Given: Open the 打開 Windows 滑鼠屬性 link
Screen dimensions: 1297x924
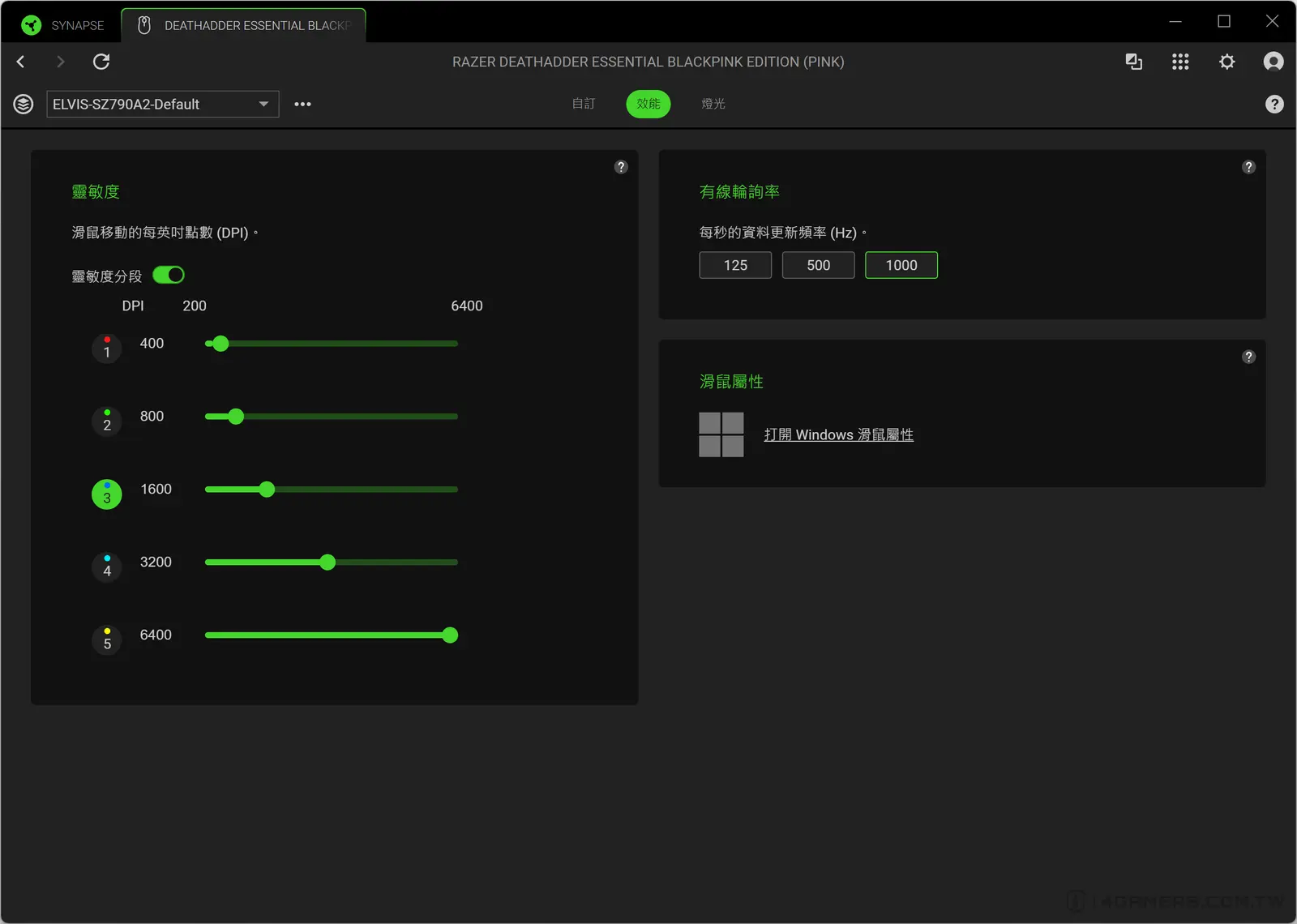Looking at the screenshot, I should click(x=839, y=434).
